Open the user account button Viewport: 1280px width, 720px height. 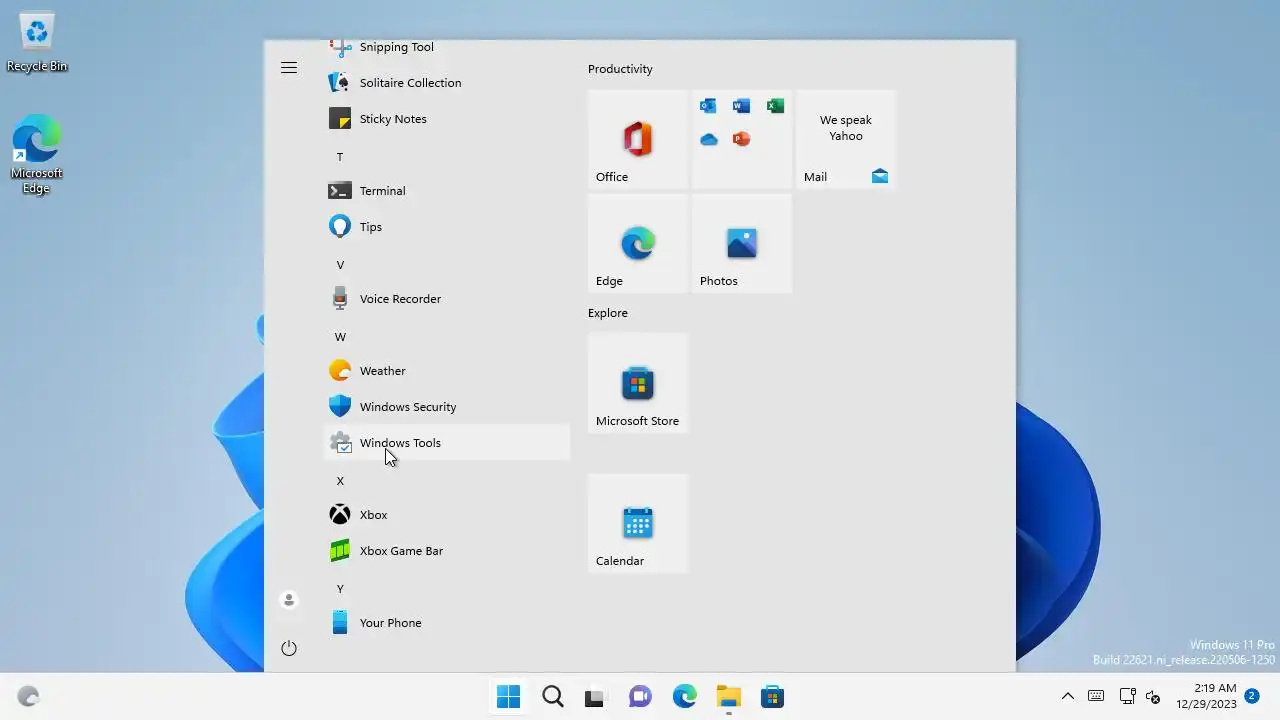289,600
